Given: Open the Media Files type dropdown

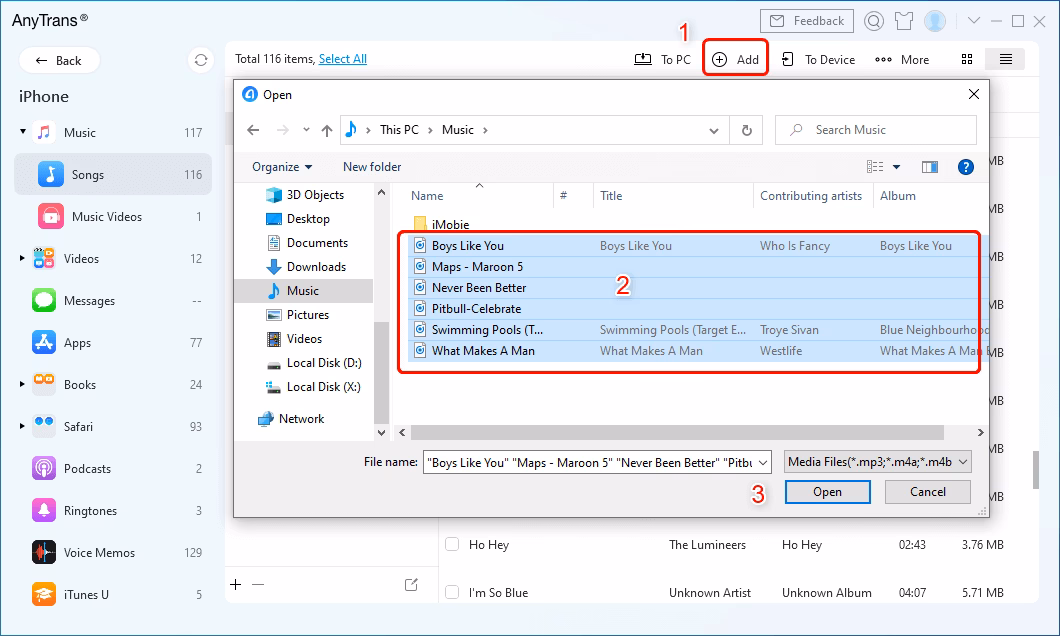Looking at the screenshot, I should pos(878,461).
